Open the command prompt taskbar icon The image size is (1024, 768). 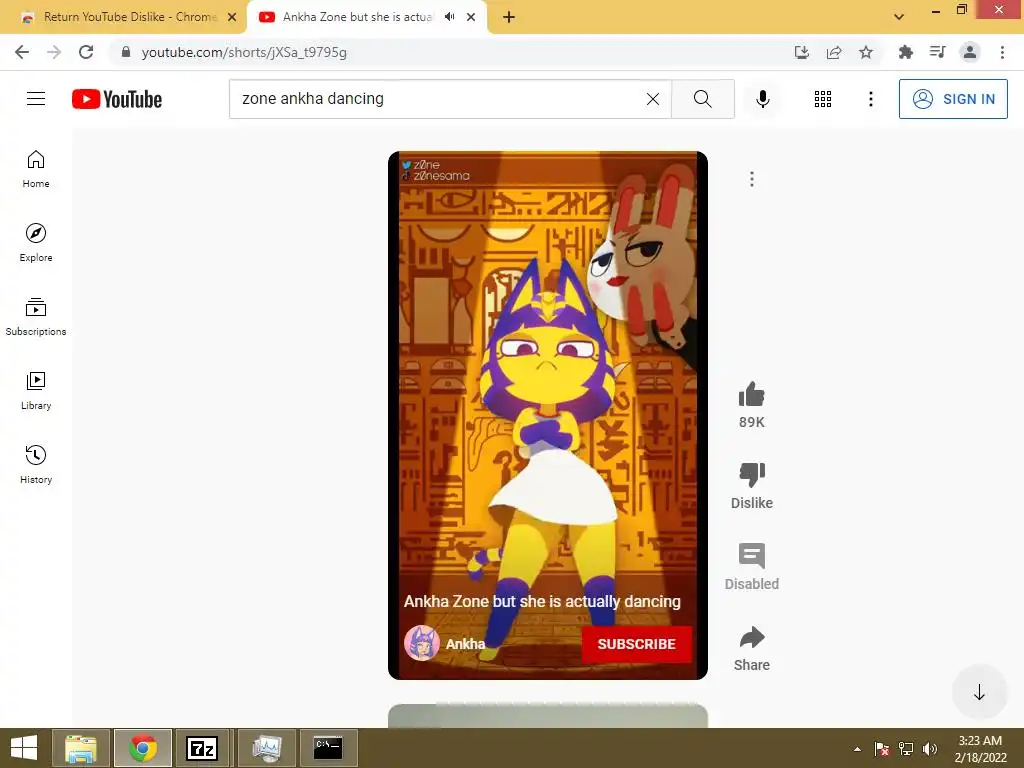click(x=328, y=748)
